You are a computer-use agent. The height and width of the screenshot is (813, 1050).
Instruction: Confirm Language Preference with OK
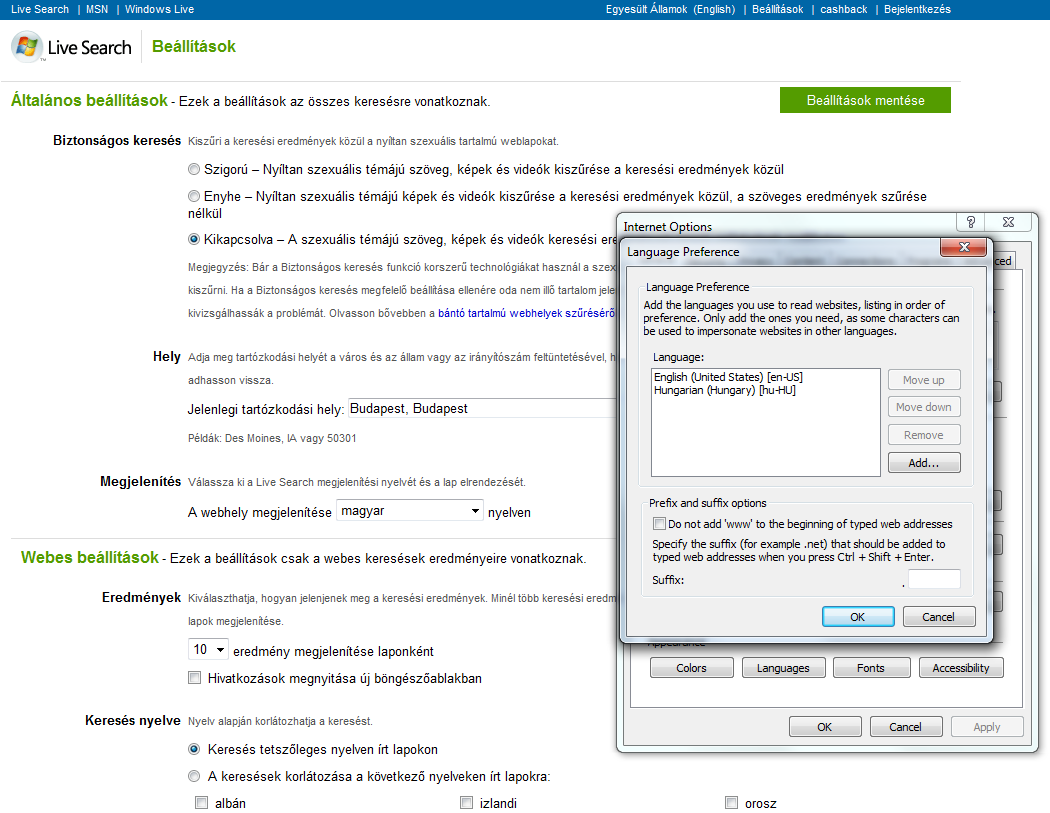[x=858, y=617]
